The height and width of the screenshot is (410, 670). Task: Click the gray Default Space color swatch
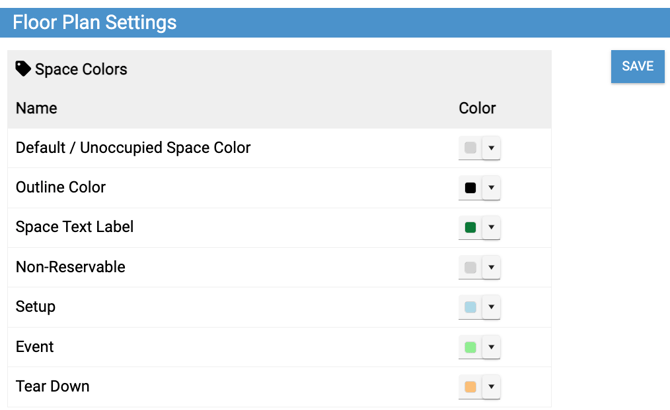pos(470,148)
